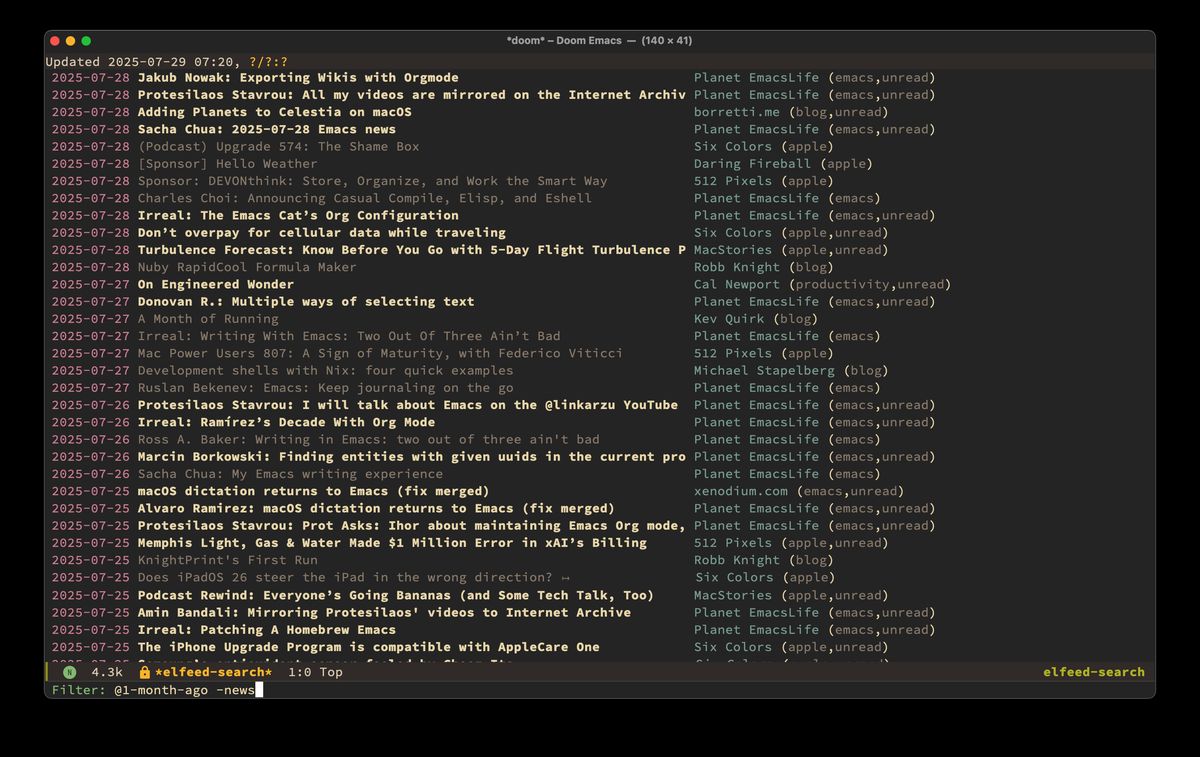Select Memphis Light, Gas & Water entry
Screen dimensions: 1200x757
(392, 542)
